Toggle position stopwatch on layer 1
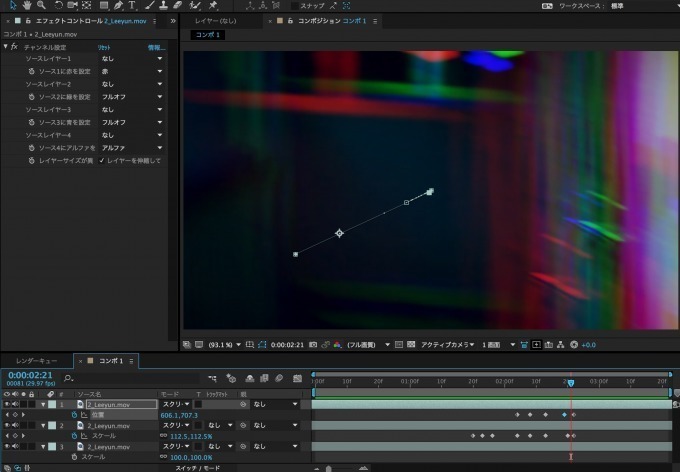Screen dimensions: 680x472 point(74,415)
